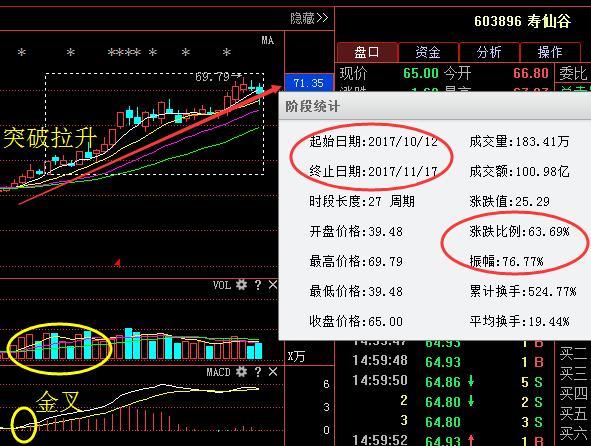Screen dimensions: 591x446
Task: Click the red triangle marker on the chart
Action: (118, 262)
